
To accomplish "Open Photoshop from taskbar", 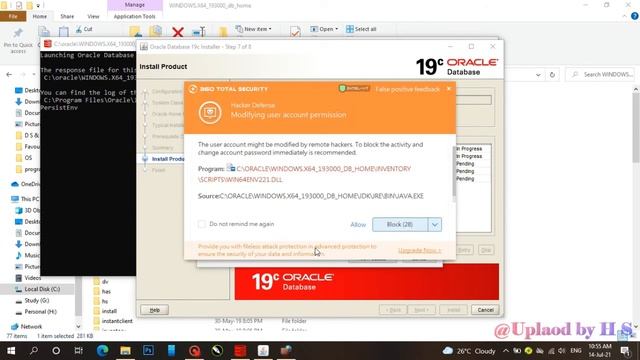I will point(148,351).
